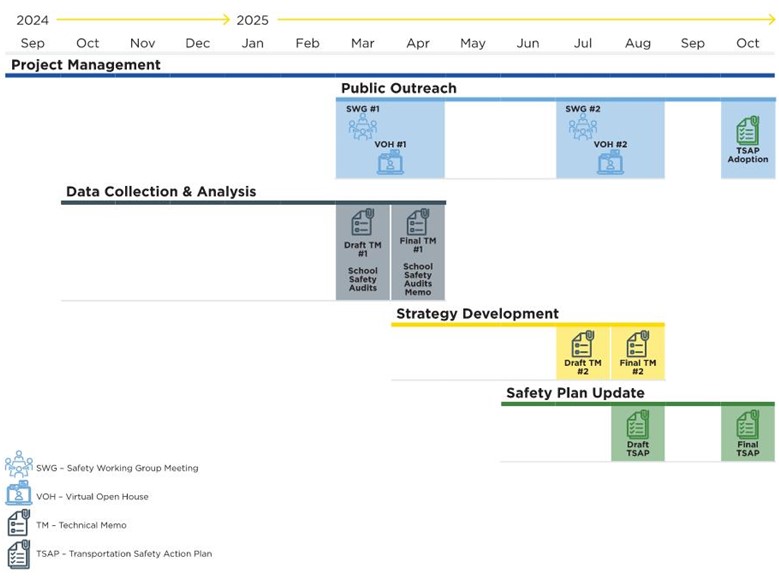Image resolution: width=779 pixels, height=578 pixels.
Task: Click the TSAP Adoption document icon
Action: pyautogui.click(x=748, y=130)
